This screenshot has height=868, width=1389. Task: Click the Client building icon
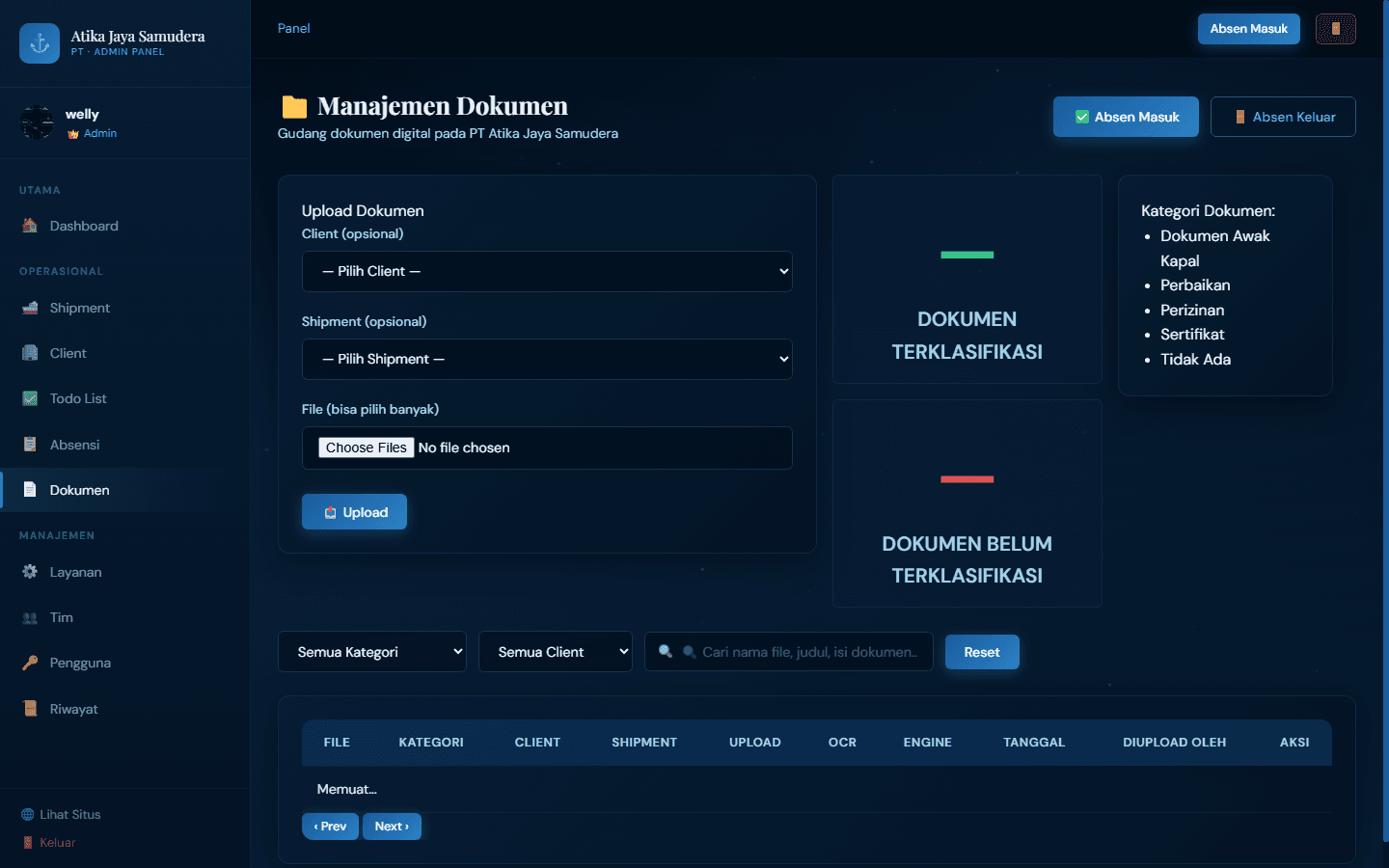point(30,353)
